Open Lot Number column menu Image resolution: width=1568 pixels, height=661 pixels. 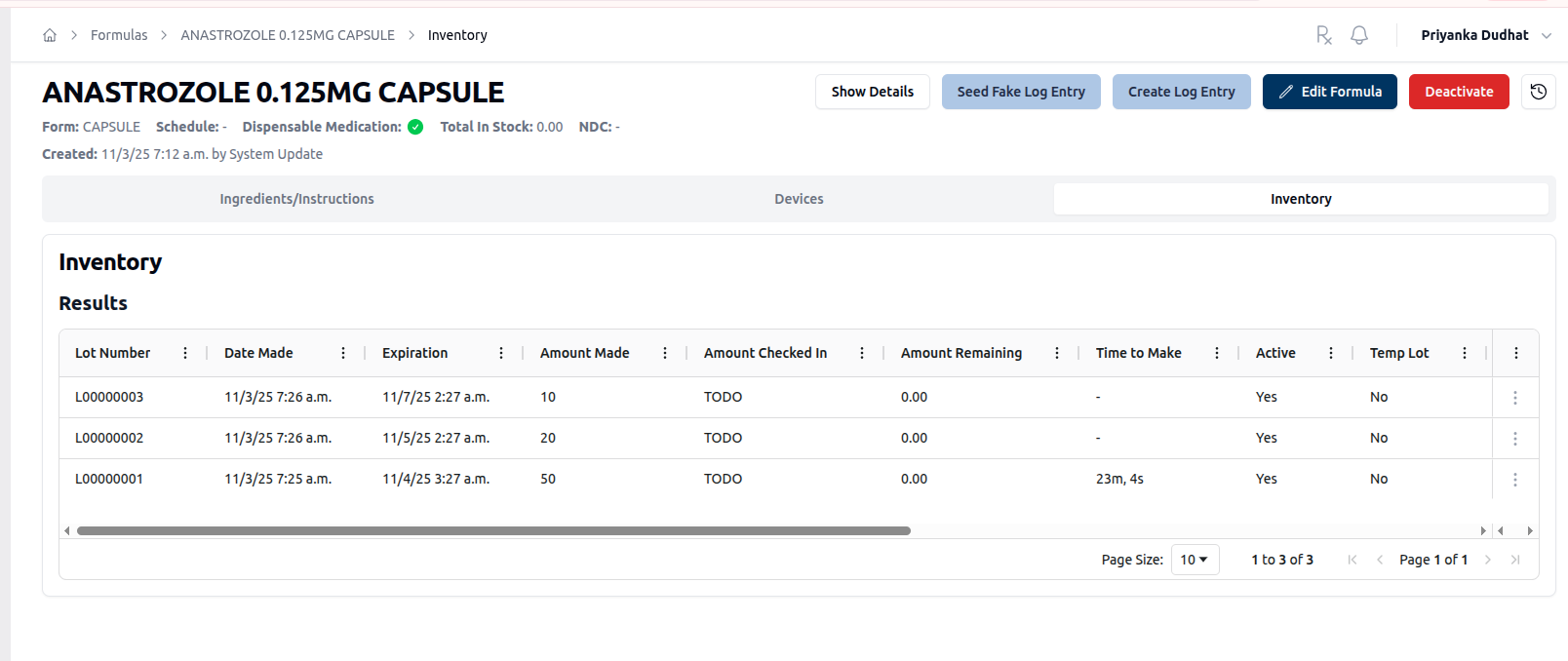pyautogui.click(x=185, y=353)
